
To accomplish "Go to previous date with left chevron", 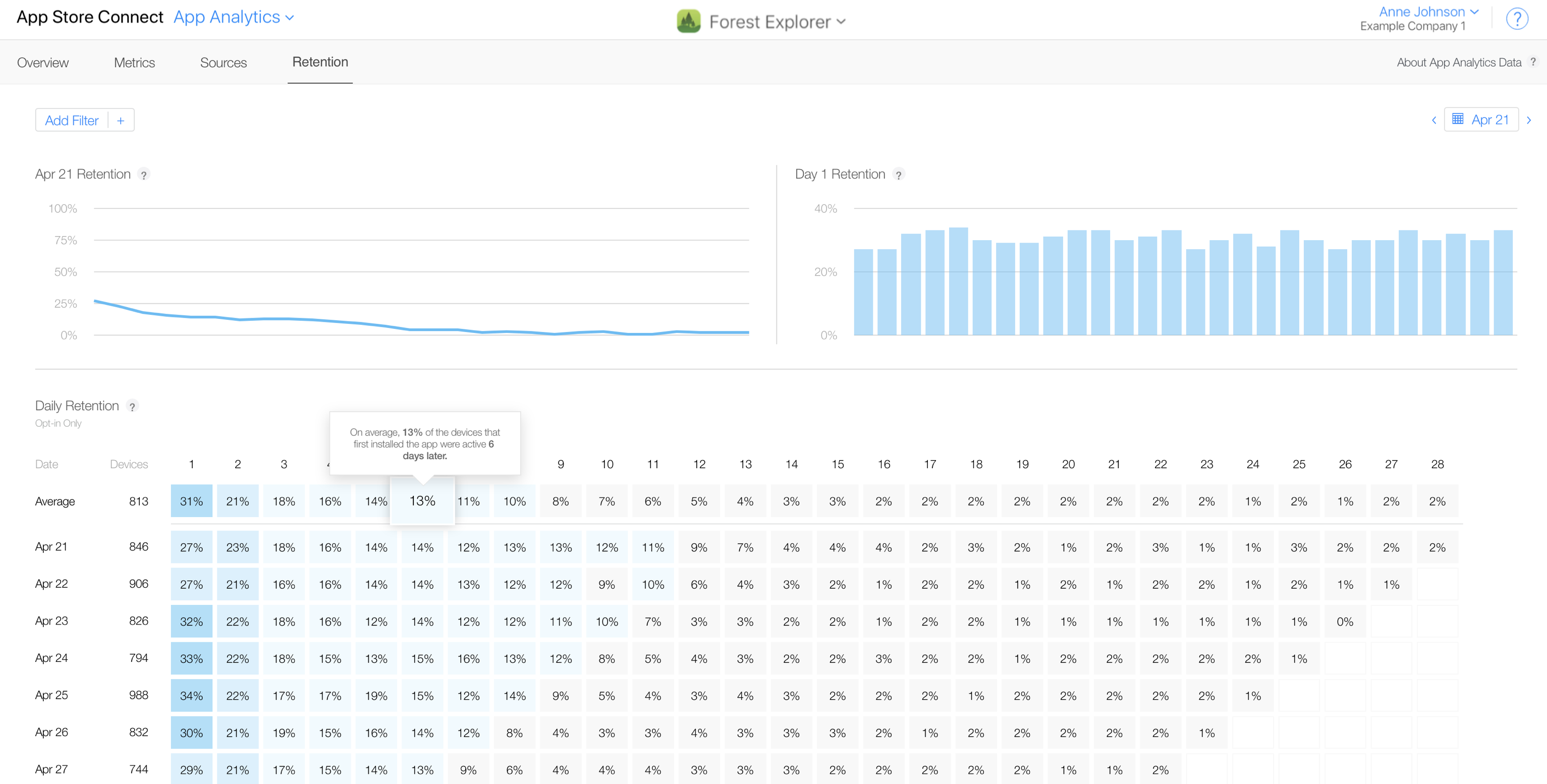I will pos(1434,120).
